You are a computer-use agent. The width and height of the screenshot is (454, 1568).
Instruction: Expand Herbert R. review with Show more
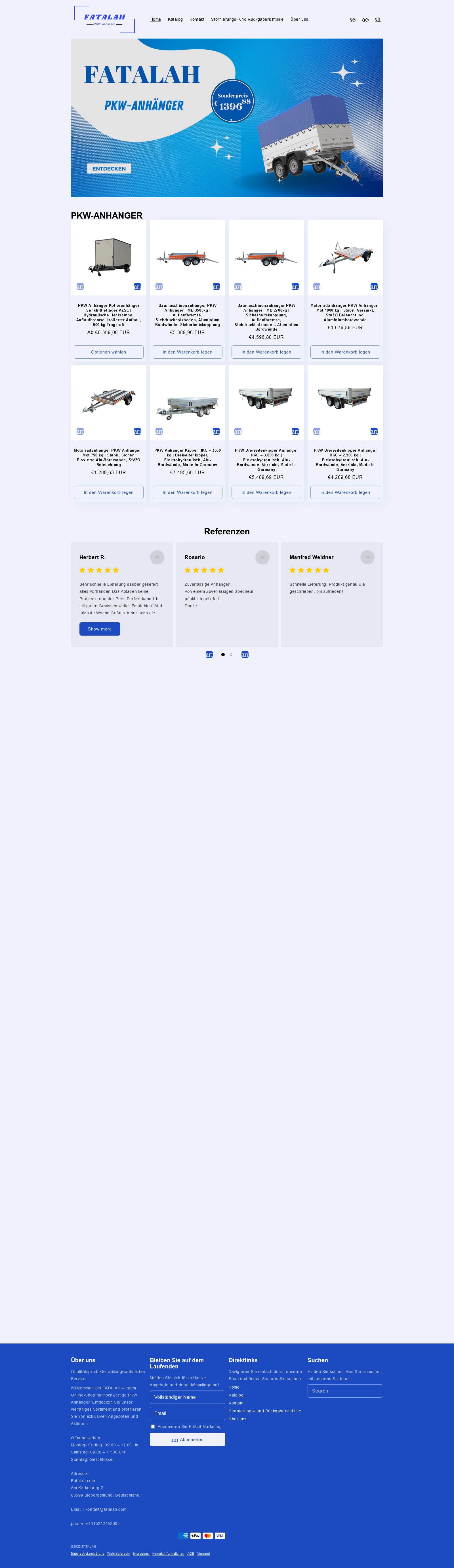point(100,629)
